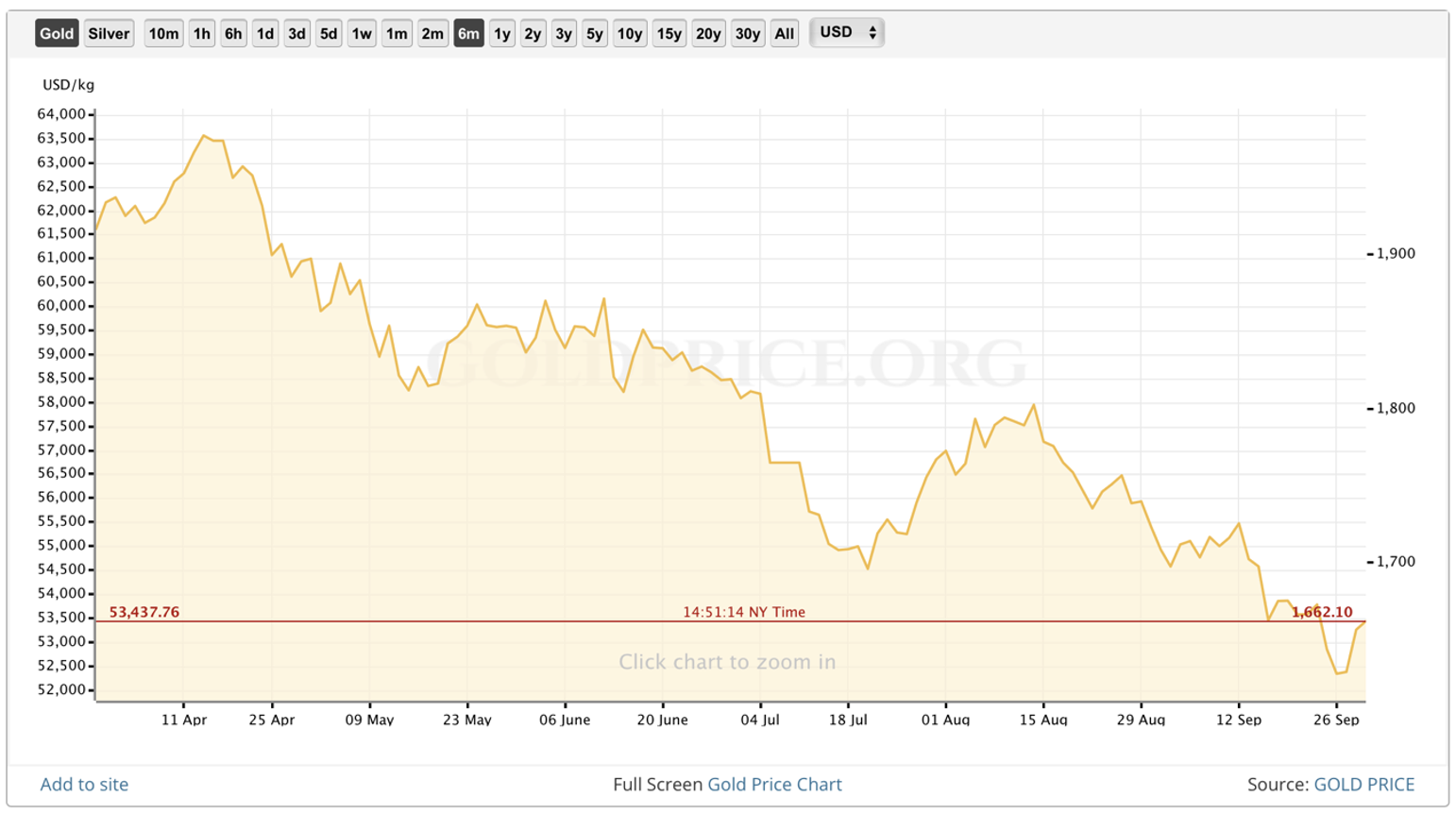Set time range to 10m
Image resolution: width=1456 pixels, height=814 pixels.
tap(163, 34)
